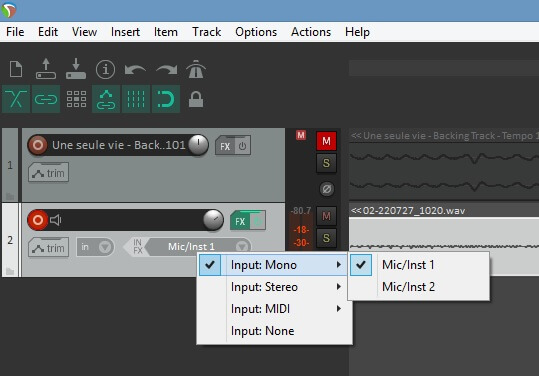Open REAPER application logo menu
This screenshot has height=376, width=539.
[9, 10]
